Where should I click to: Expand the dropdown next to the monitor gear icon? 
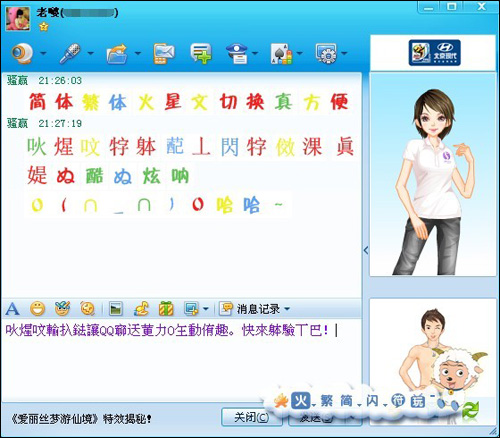344,53
